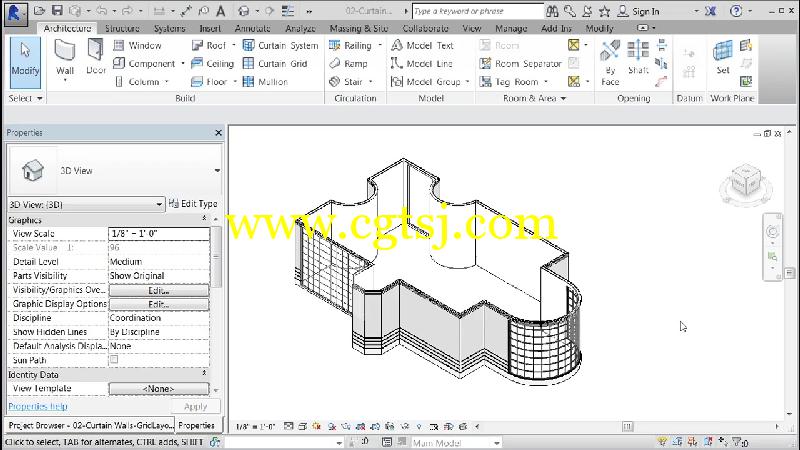Click the Model Text tool
800x450 pixels.
pyautogui.click(x=422, y=45)
